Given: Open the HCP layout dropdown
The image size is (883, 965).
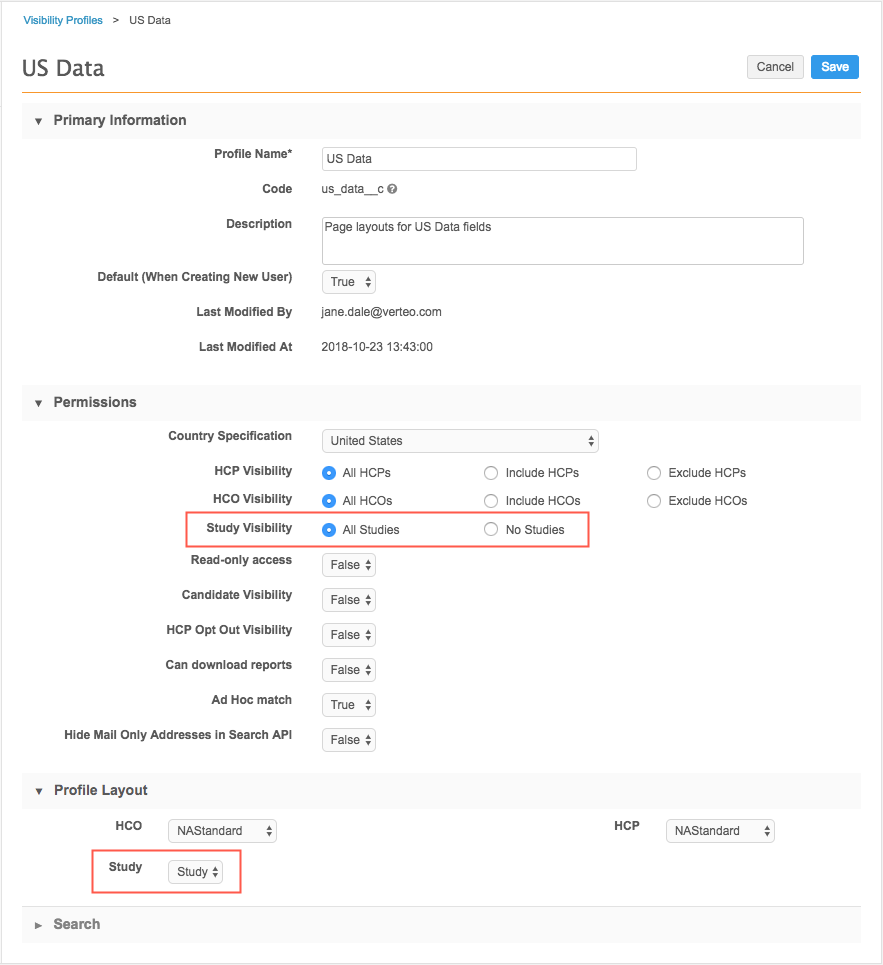Looking at the screenshot, I should pos(720,831).
